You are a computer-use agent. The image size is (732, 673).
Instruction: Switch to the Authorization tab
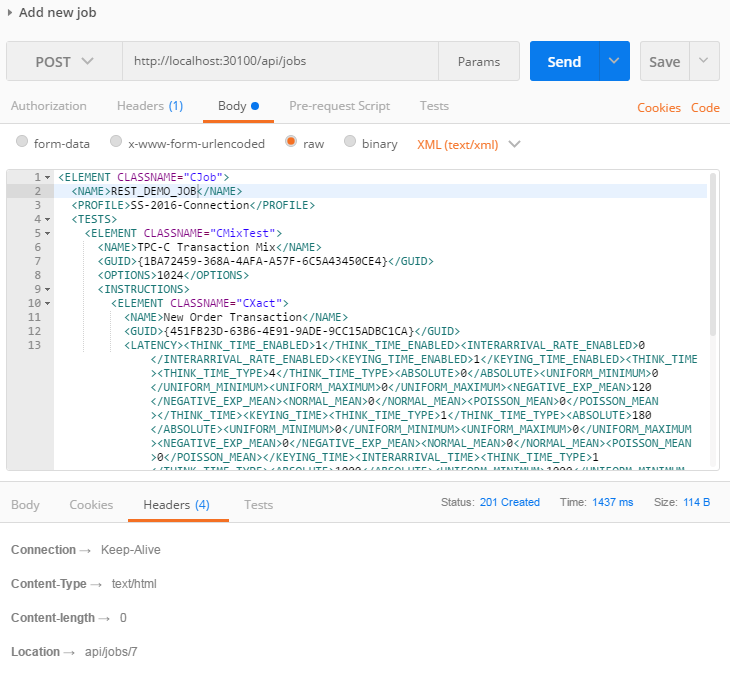[x=49, y=106]
